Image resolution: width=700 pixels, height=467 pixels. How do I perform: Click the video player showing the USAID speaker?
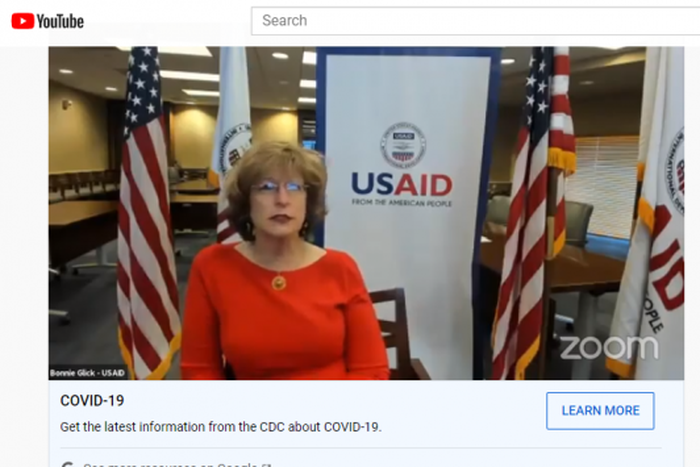(366, 213)
